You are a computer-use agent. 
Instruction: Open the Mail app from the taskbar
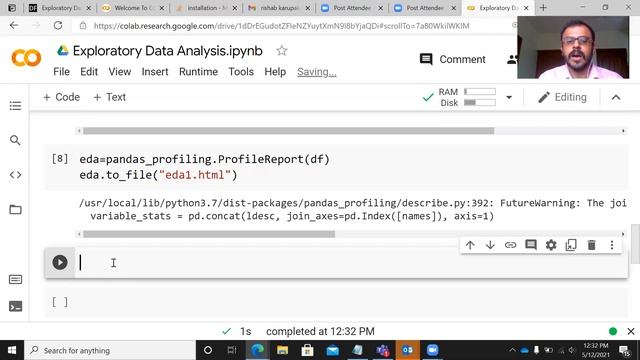coord(333,350)
